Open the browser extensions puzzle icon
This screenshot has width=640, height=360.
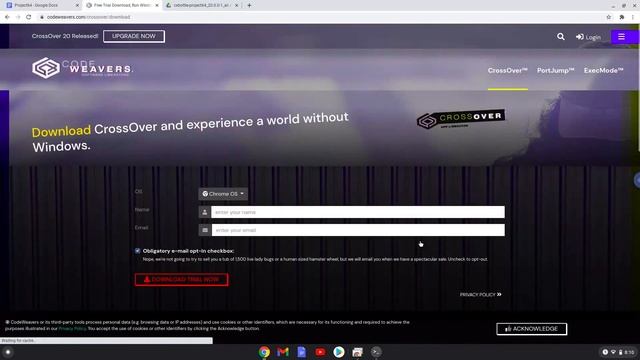622,17
